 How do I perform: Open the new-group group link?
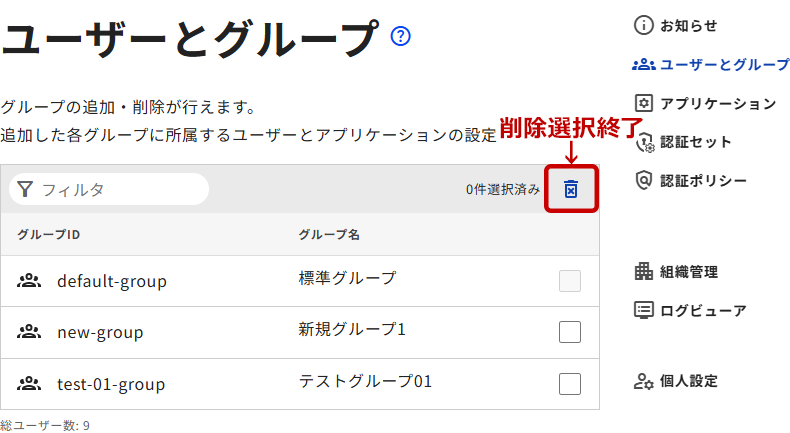pyautogui.click(x=100, y=332)
